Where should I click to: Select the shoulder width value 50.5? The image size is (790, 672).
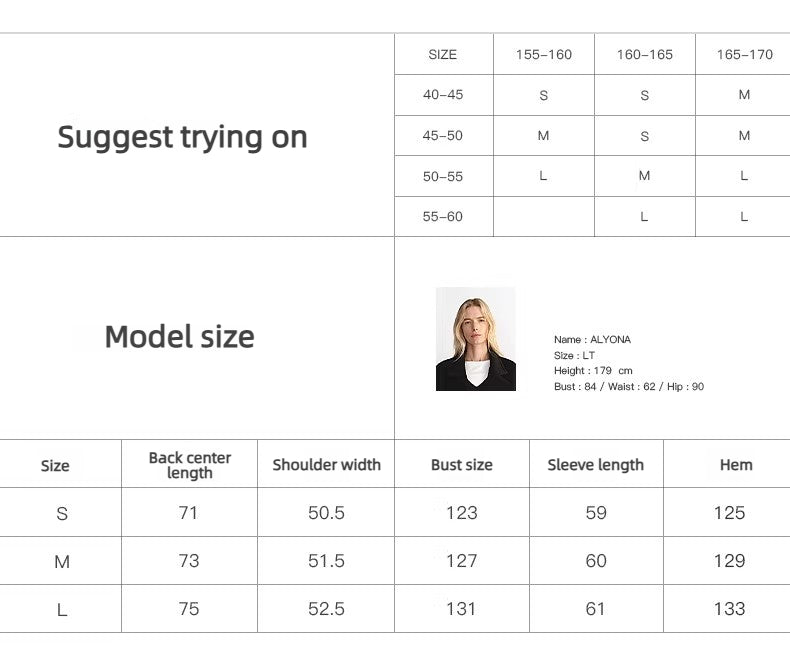coord(326,513)
